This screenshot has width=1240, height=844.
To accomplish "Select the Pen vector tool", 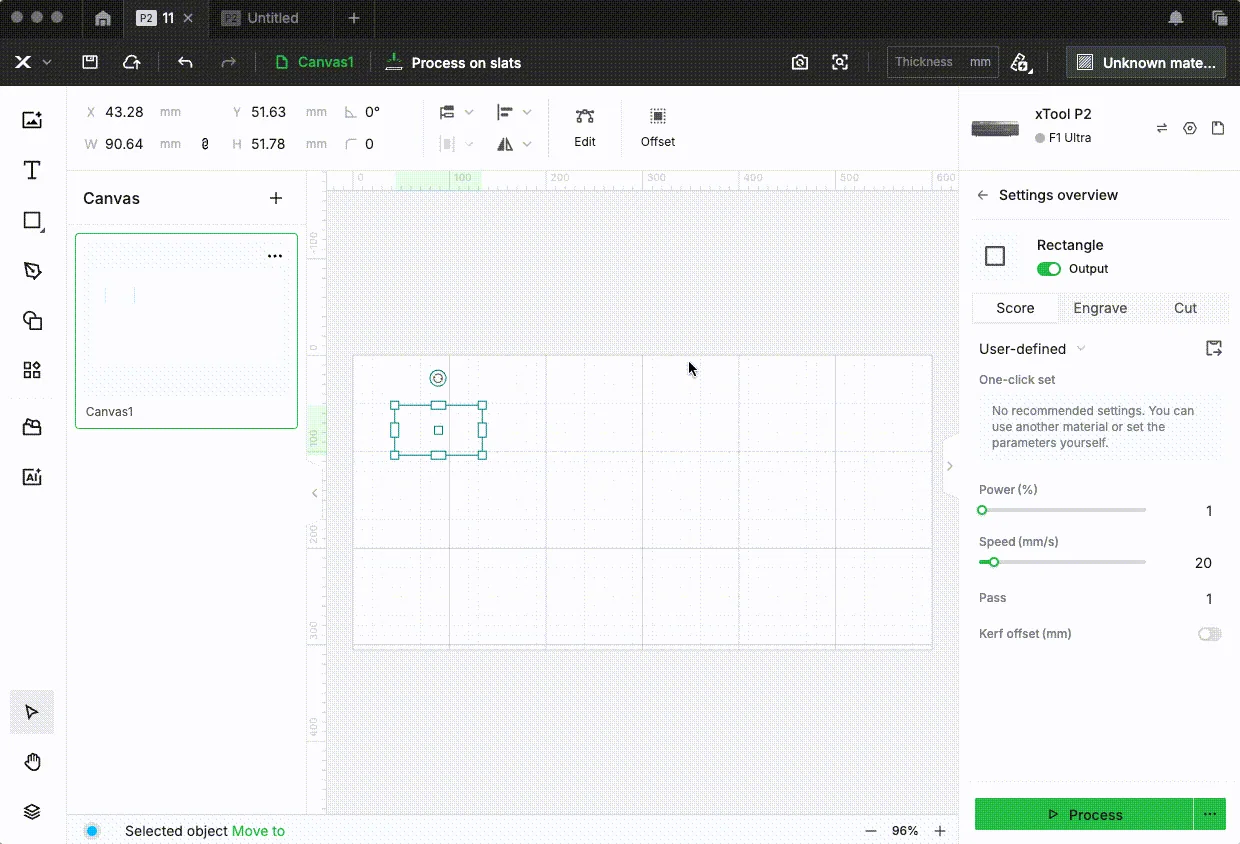I will point(32,271).
